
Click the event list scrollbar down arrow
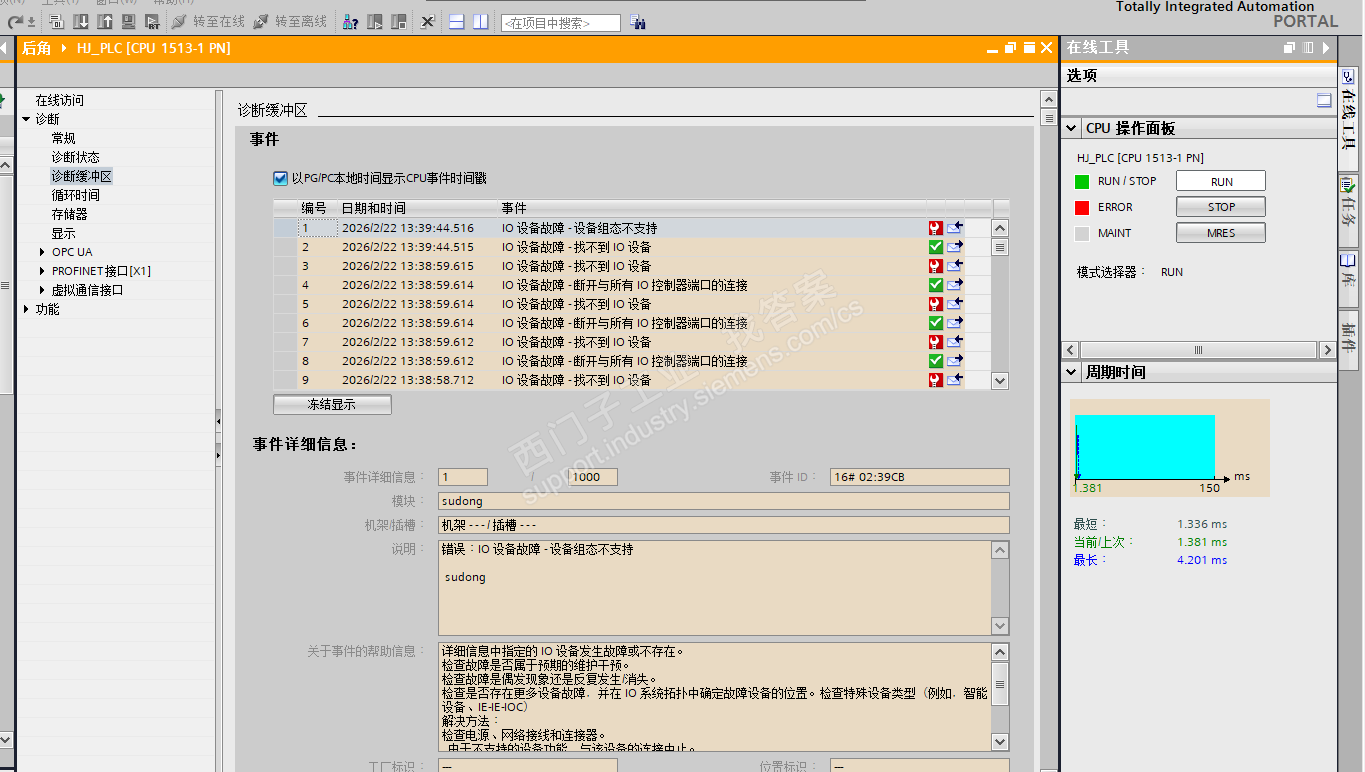1000,381
